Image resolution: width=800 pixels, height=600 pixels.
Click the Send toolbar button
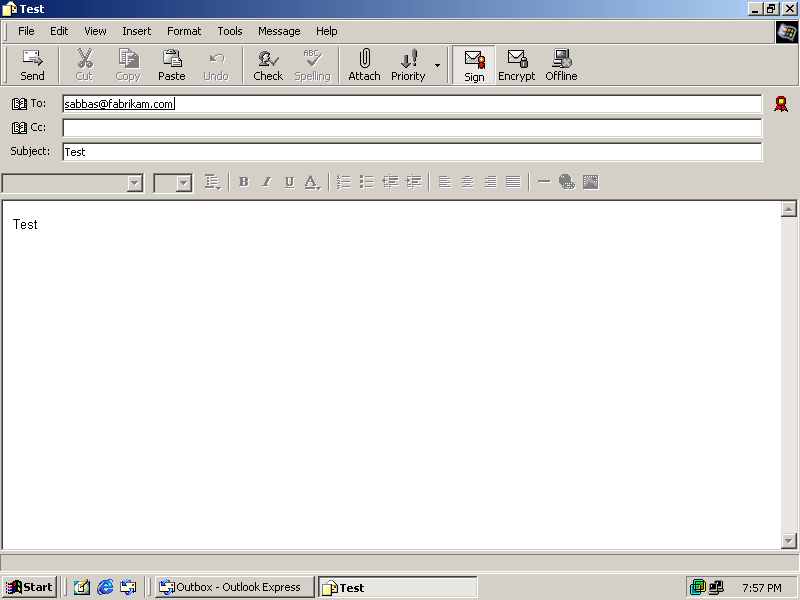click(32, 65)
